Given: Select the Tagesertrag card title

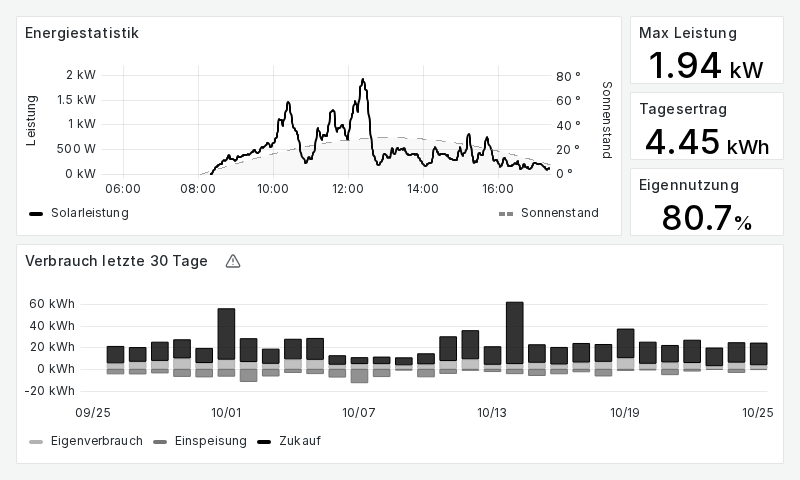Looking at the screenshot, I should 682,109.
